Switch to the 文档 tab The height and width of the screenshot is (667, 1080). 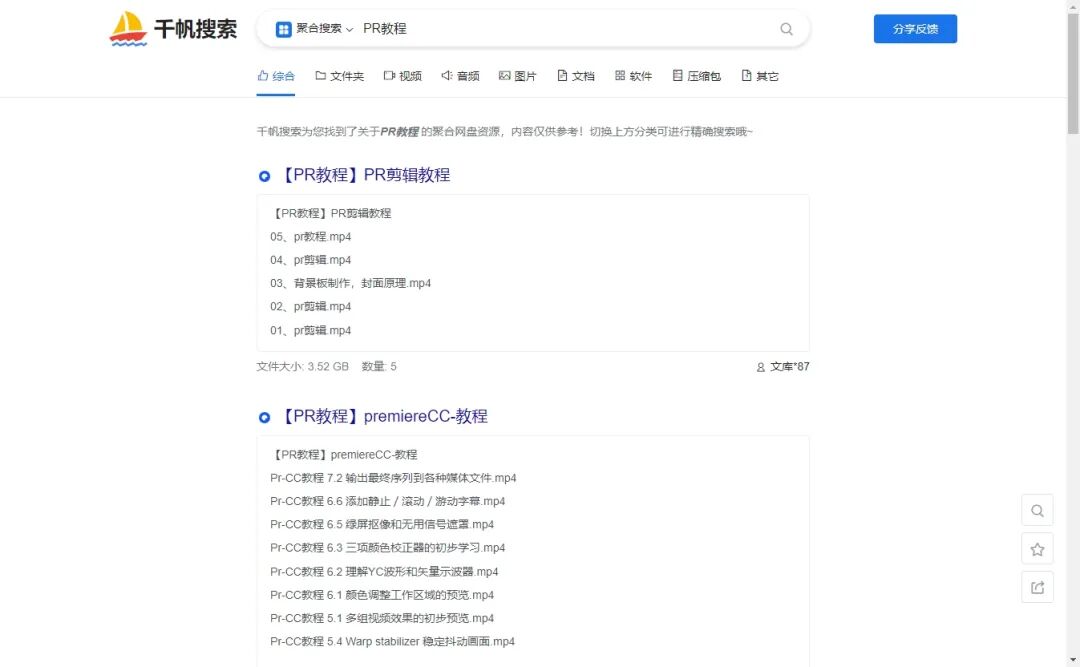[575, 76]
